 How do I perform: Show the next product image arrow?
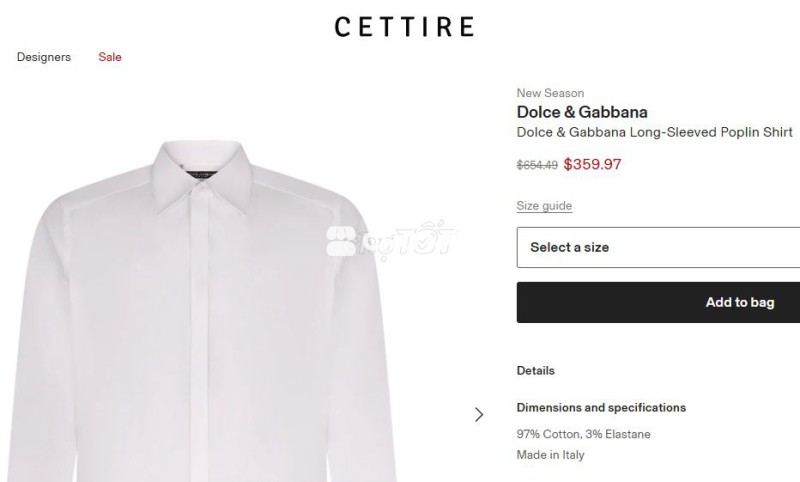[x=479, y=414]
